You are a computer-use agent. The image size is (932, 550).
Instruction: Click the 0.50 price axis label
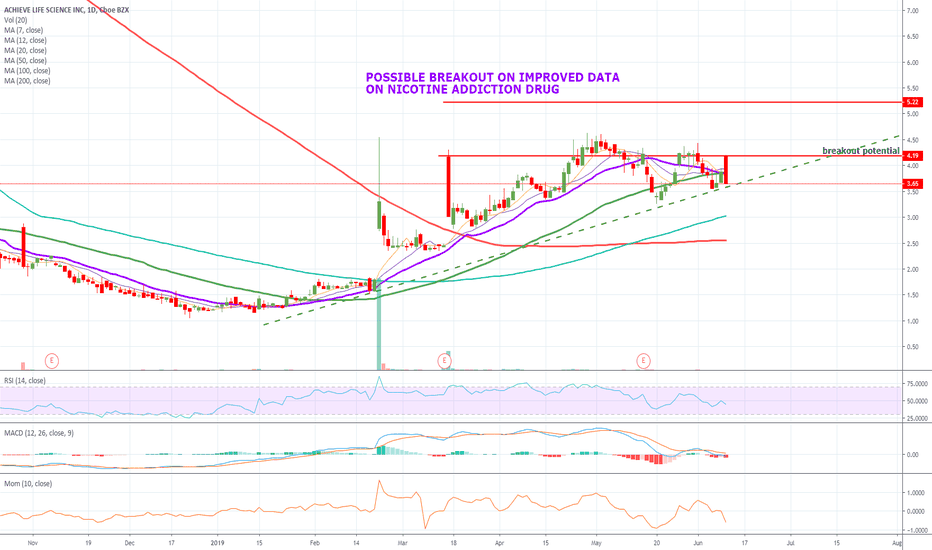912,347
